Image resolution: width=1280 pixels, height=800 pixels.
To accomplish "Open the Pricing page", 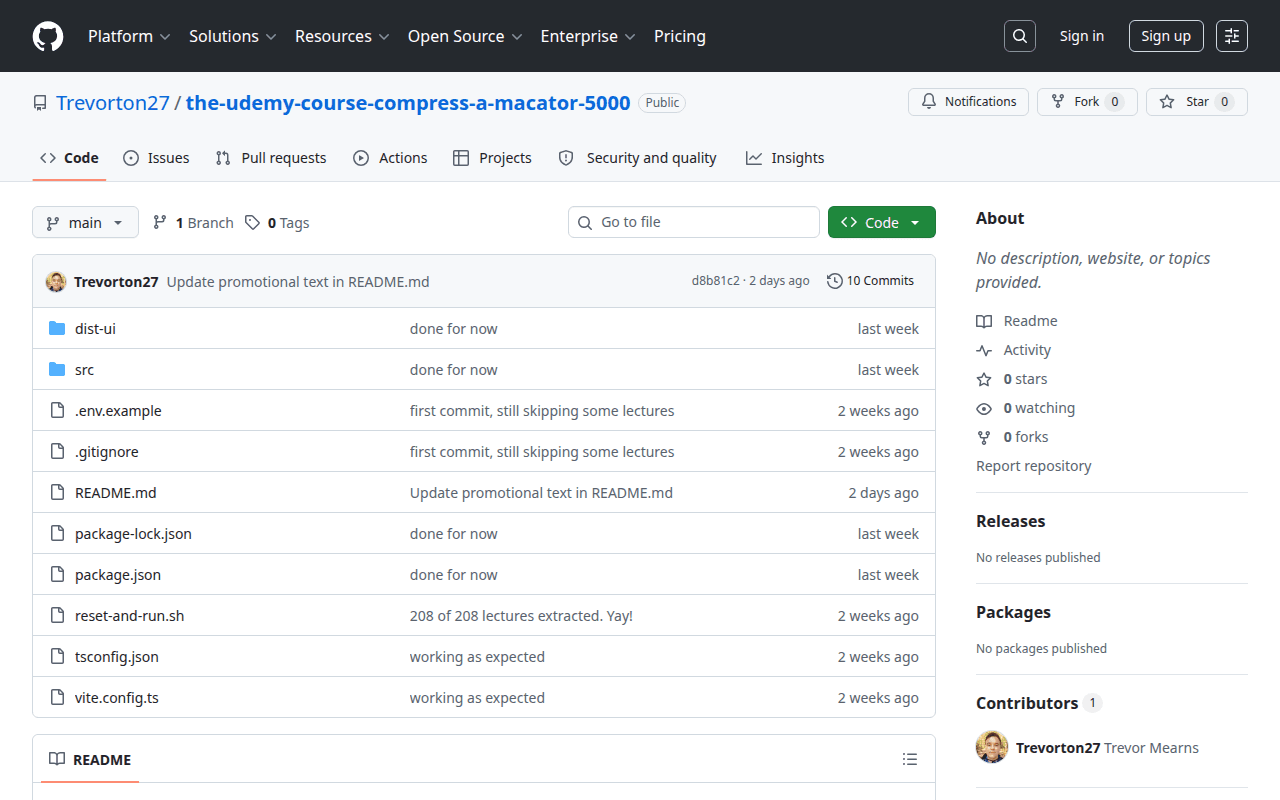I will 680,36.
